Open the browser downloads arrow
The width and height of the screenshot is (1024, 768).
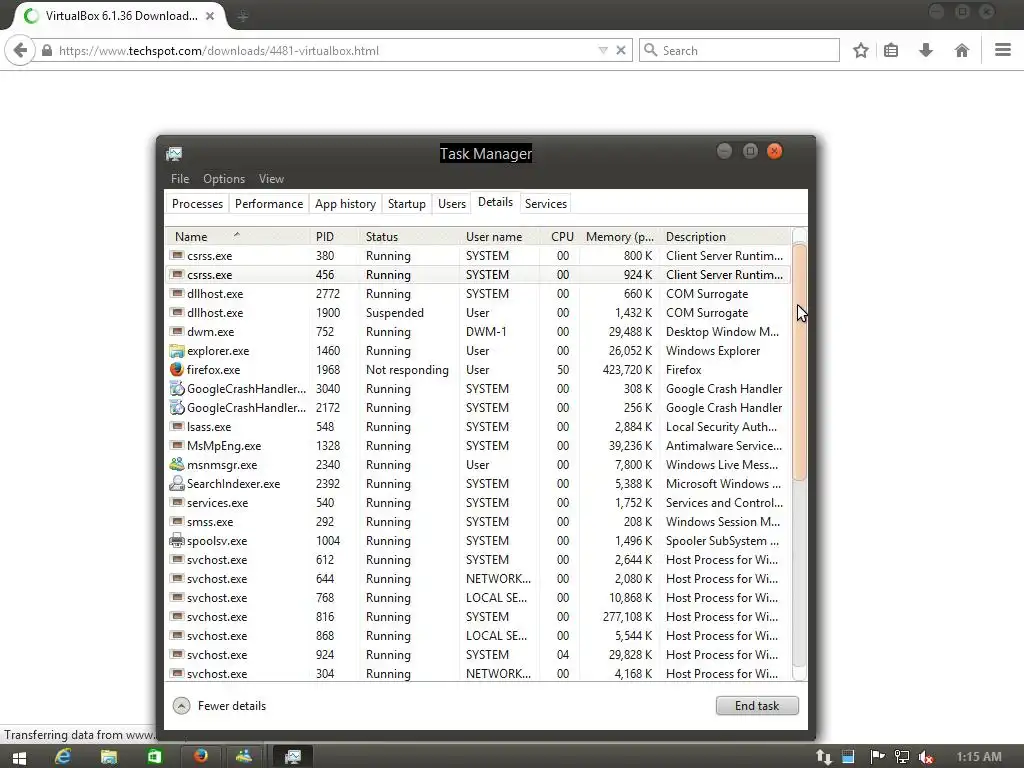coord(926,50)
